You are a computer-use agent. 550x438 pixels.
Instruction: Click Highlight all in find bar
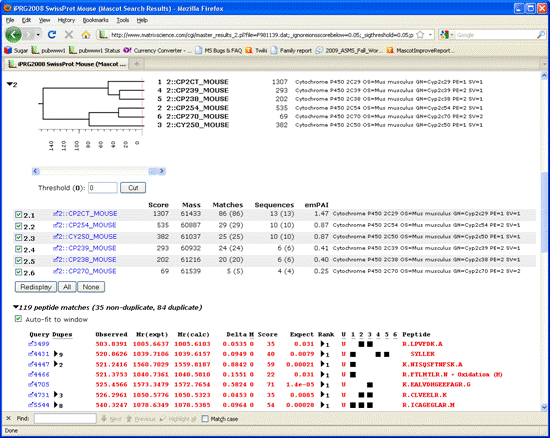[178, 419]
